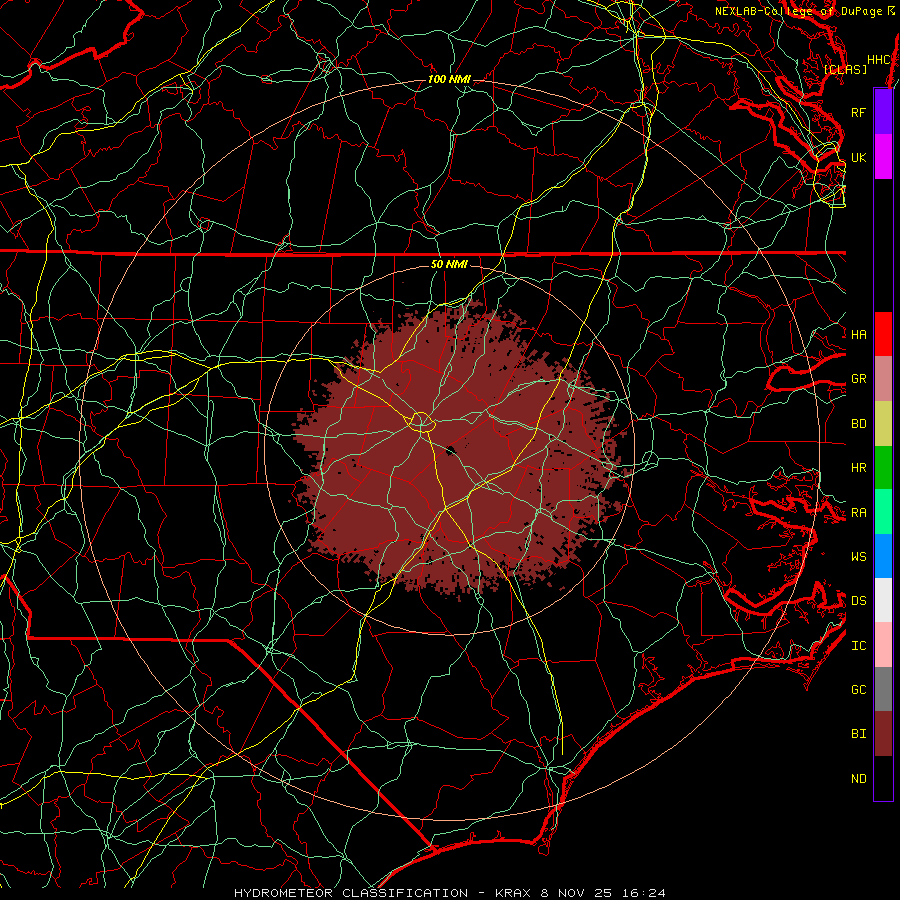Click the HHC product code label

[878, 60]
